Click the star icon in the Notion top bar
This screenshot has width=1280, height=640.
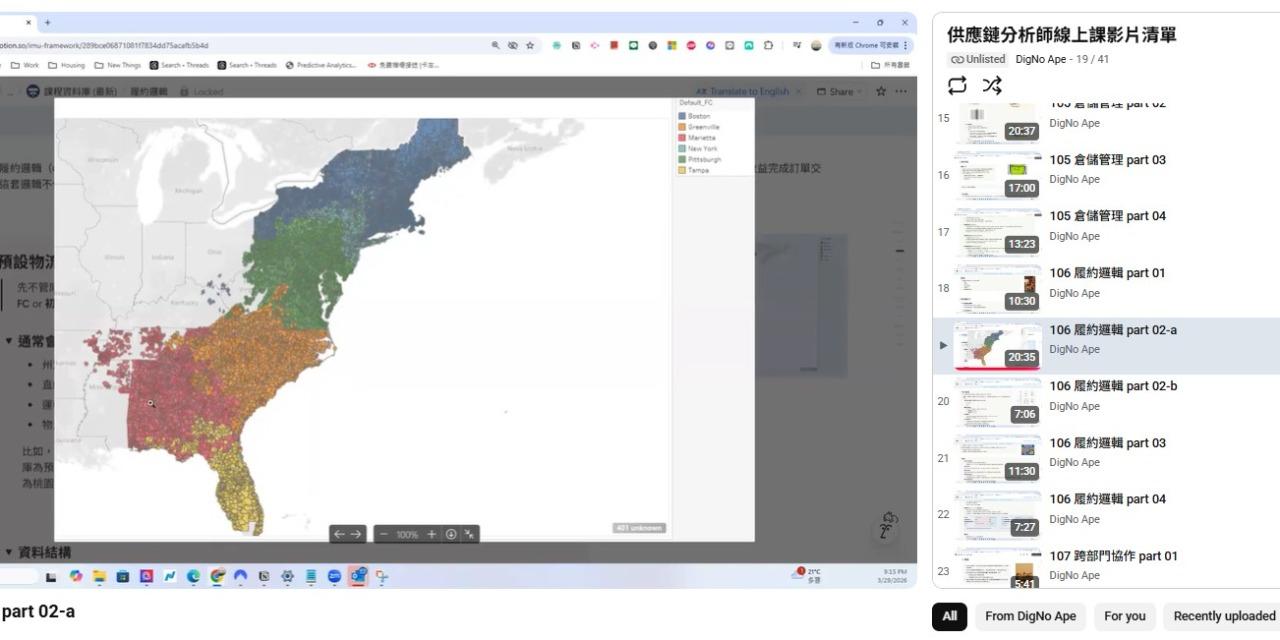880,91
